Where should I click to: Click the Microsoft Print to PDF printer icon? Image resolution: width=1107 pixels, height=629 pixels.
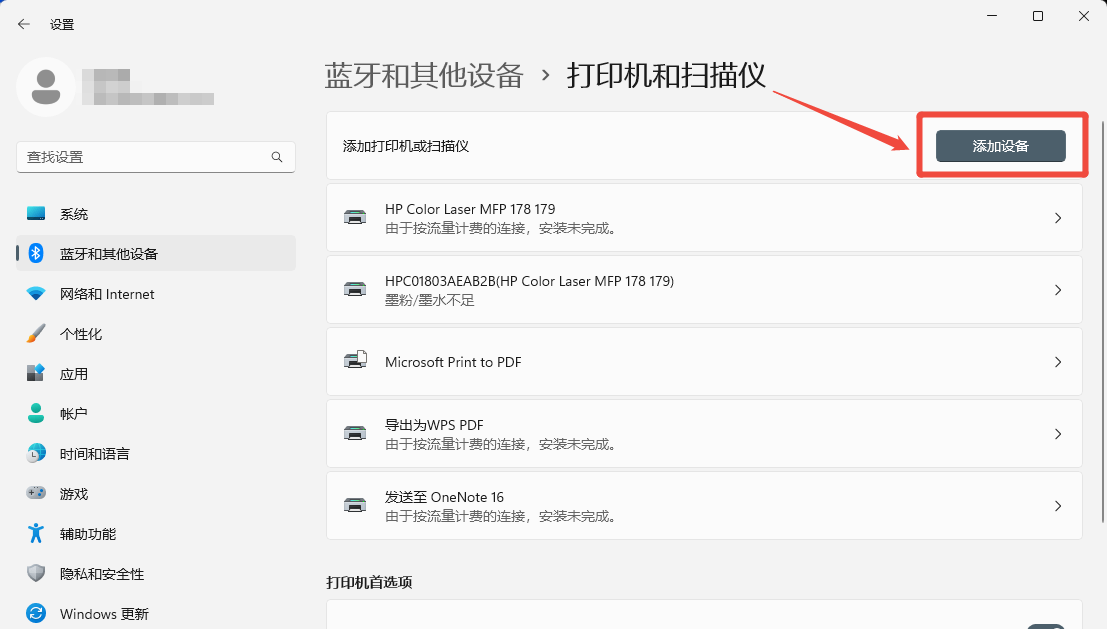click(x=355, y=361)
